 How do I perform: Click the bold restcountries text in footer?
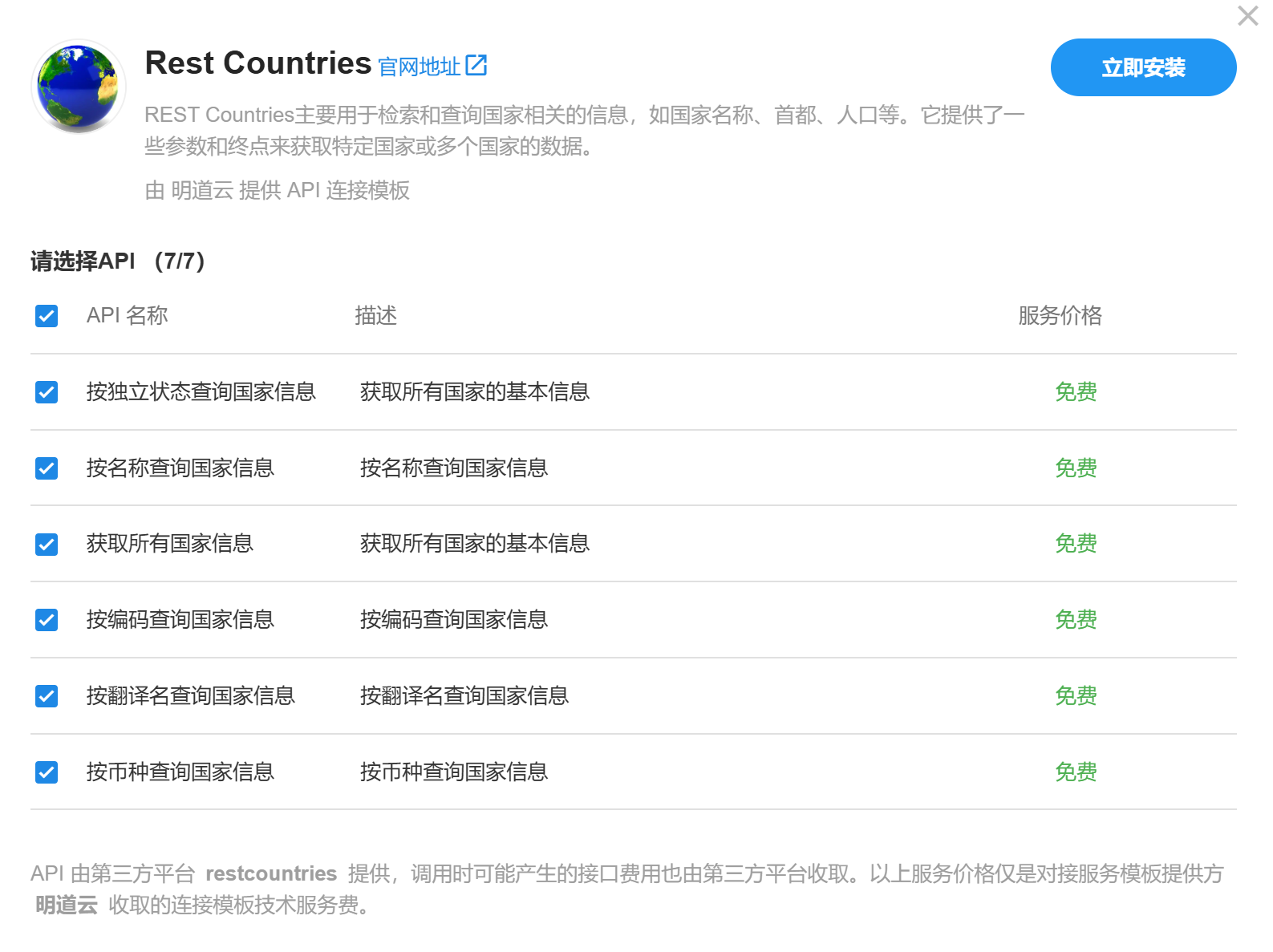coord(271,873)
